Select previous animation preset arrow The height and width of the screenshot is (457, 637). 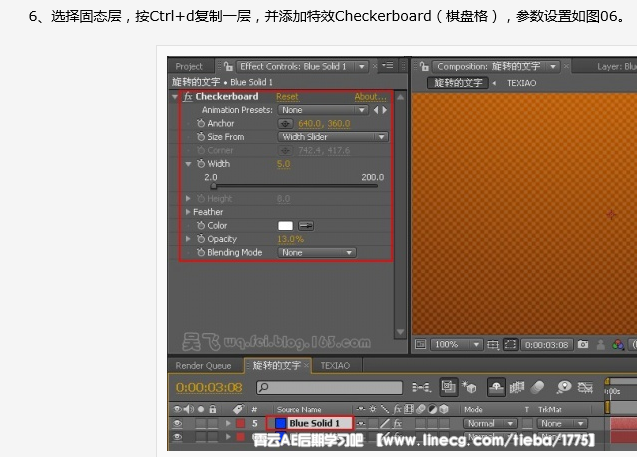point(376,110)
